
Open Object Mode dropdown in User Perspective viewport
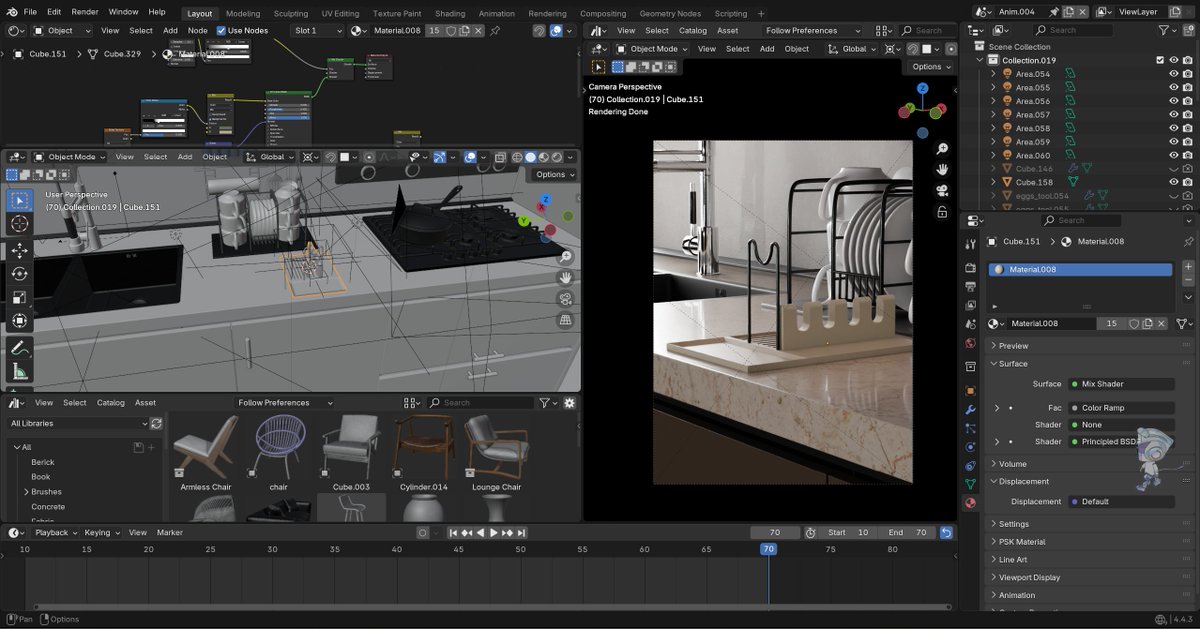[71, 157]
